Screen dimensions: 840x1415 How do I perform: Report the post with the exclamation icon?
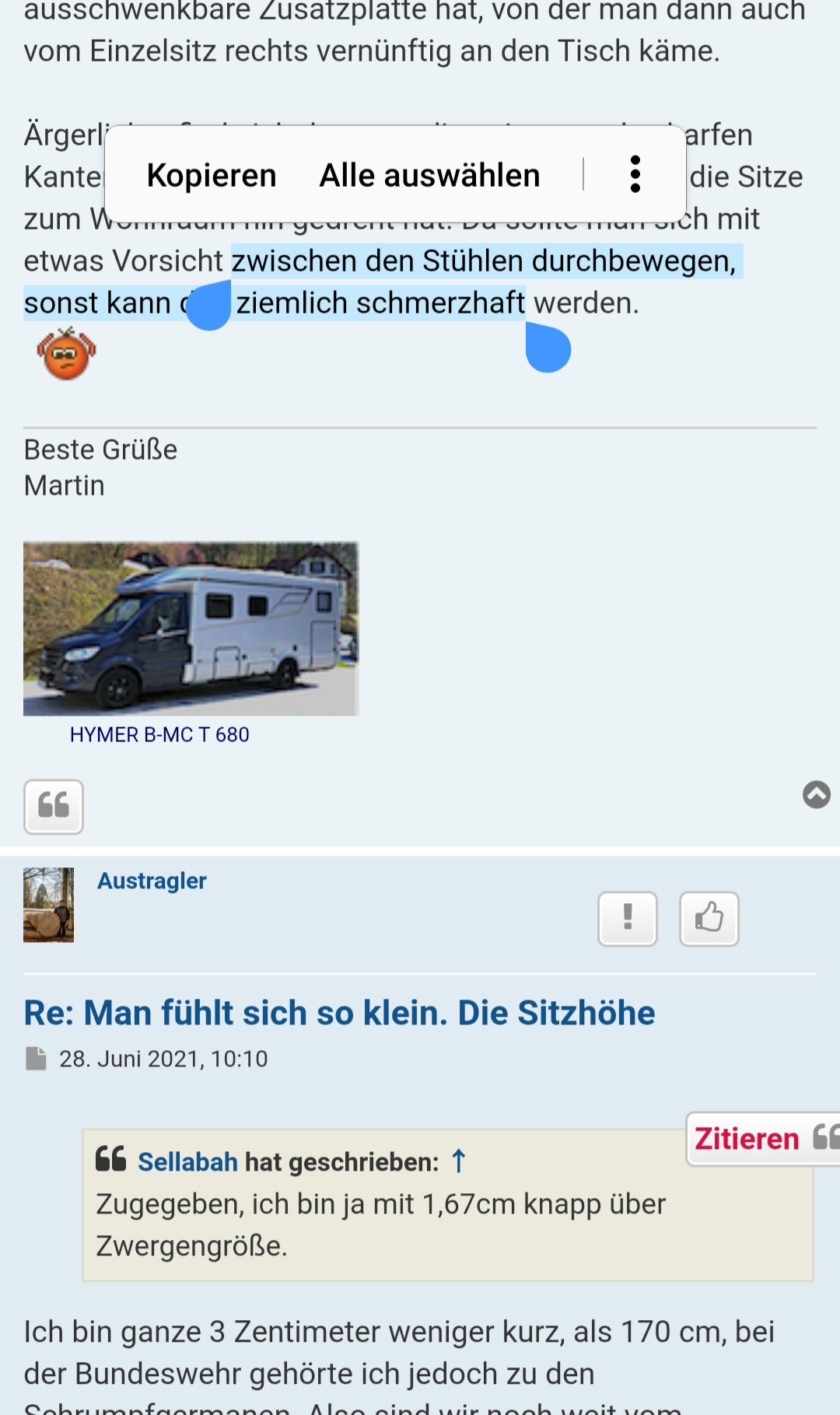pyautogui.click(x=628, y=919)
